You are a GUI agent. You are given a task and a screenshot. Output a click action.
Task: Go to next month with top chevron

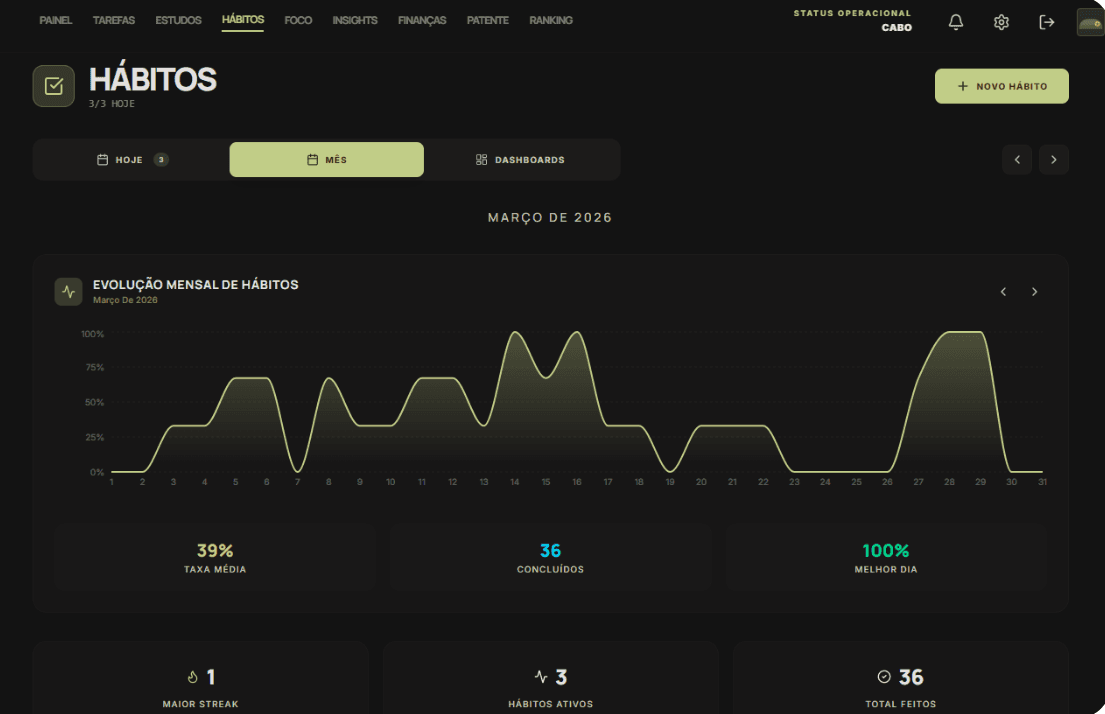coord(1054,160)
